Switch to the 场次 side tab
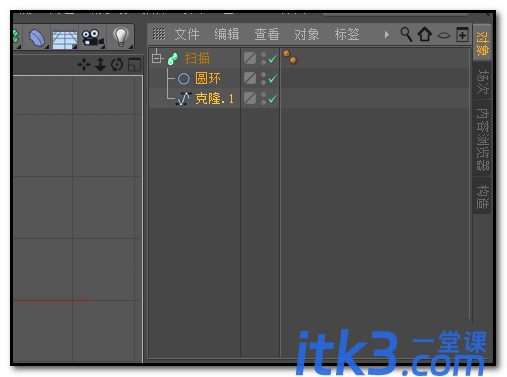This screenshot has height=377, width=507. [x=482, y=82]
